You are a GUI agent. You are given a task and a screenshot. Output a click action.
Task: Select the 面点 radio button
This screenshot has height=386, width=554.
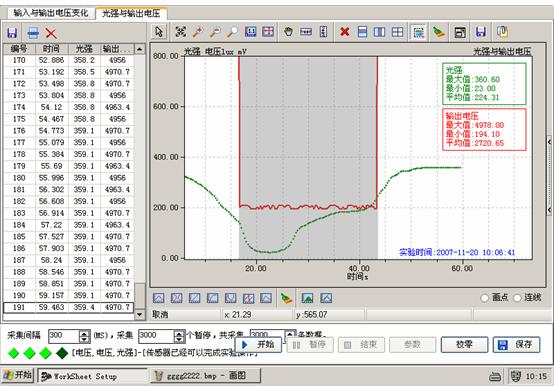485,298
